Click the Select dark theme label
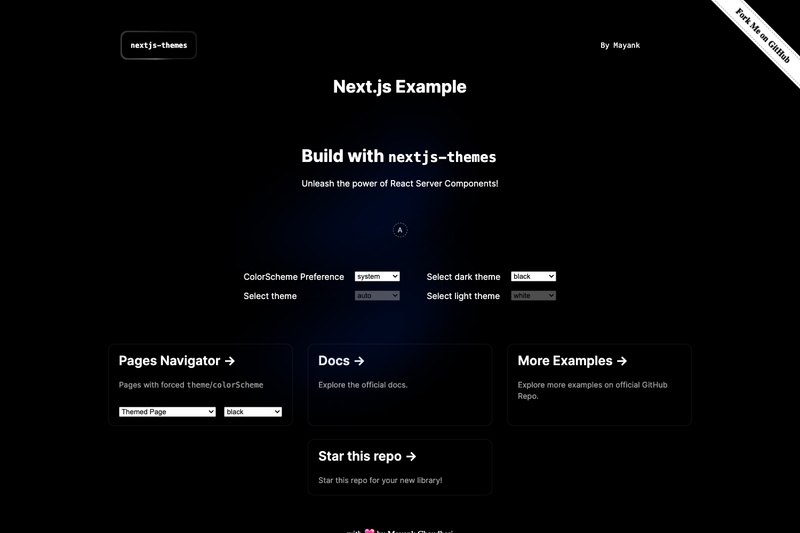Viewport: 800px width, 533px height. [463, 277]
